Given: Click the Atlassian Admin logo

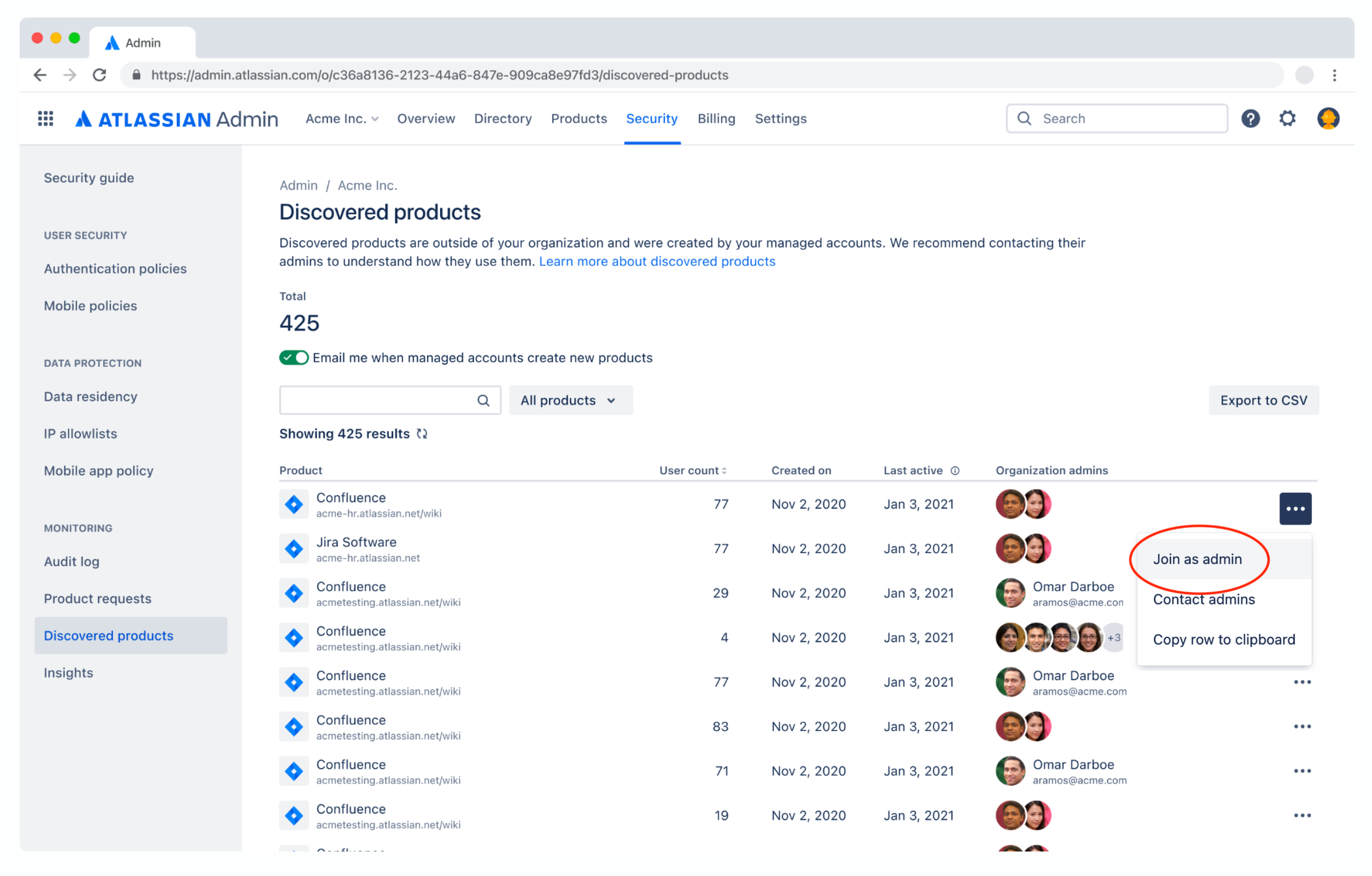Looking at the screenshot, I should pos(177,119).
